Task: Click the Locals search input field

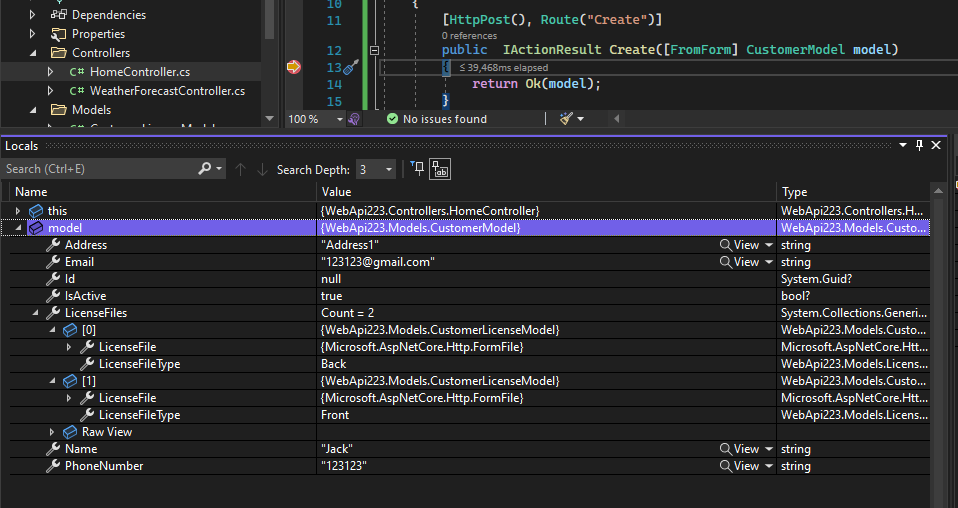Action: coord(100,169)
